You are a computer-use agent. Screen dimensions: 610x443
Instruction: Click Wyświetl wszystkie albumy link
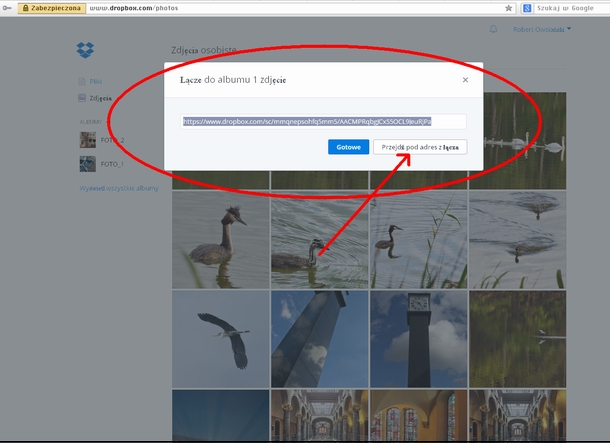(x=119, y=188)
